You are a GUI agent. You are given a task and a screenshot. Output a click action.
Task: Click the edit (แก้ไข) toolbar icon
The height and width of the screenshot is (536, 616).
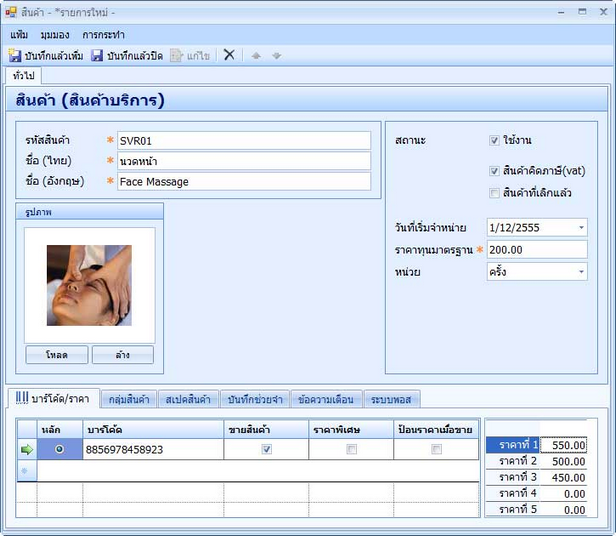(x=177, y=55)
